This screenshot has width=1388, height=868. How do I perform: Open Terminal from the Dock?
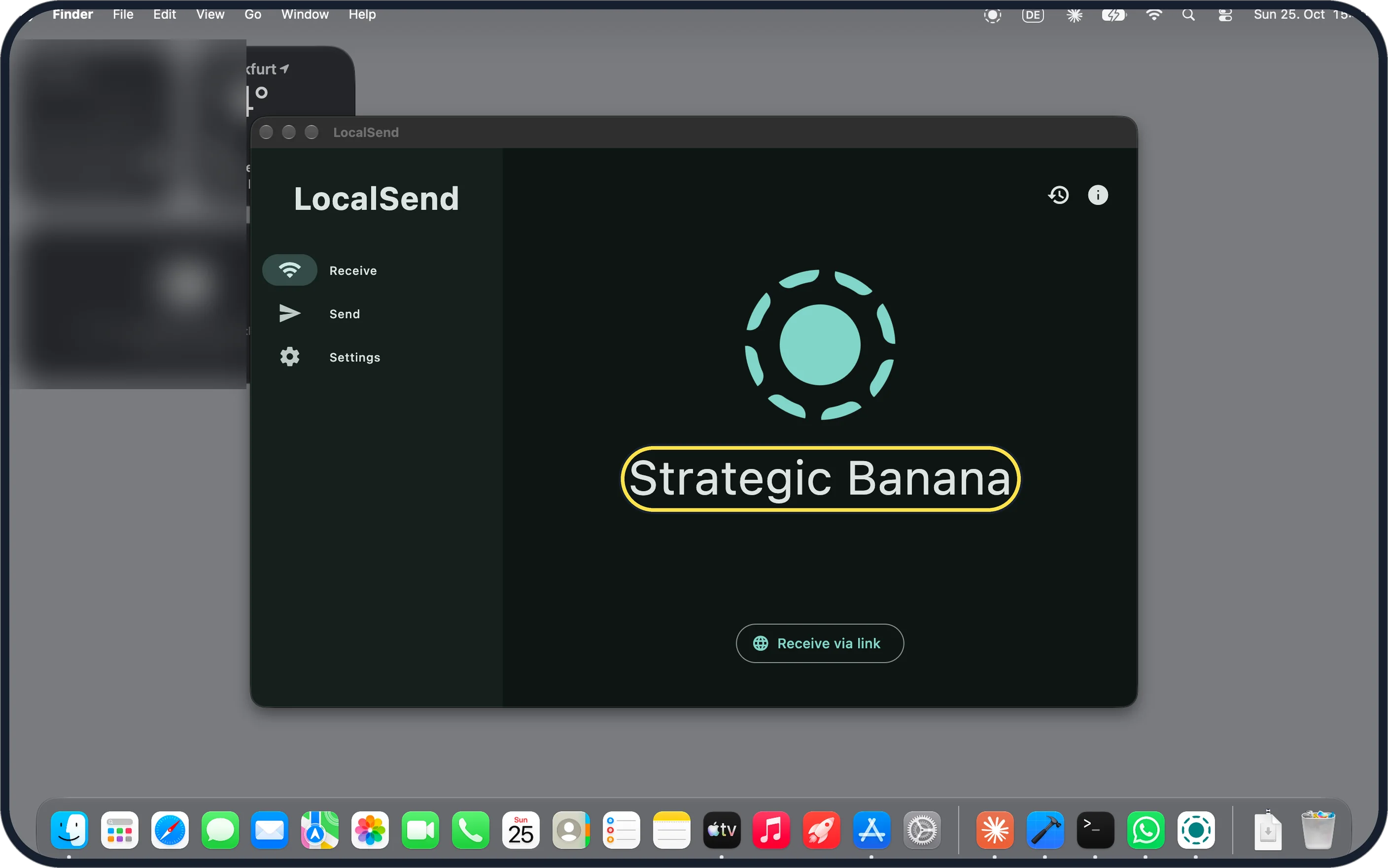[1096, 830]
